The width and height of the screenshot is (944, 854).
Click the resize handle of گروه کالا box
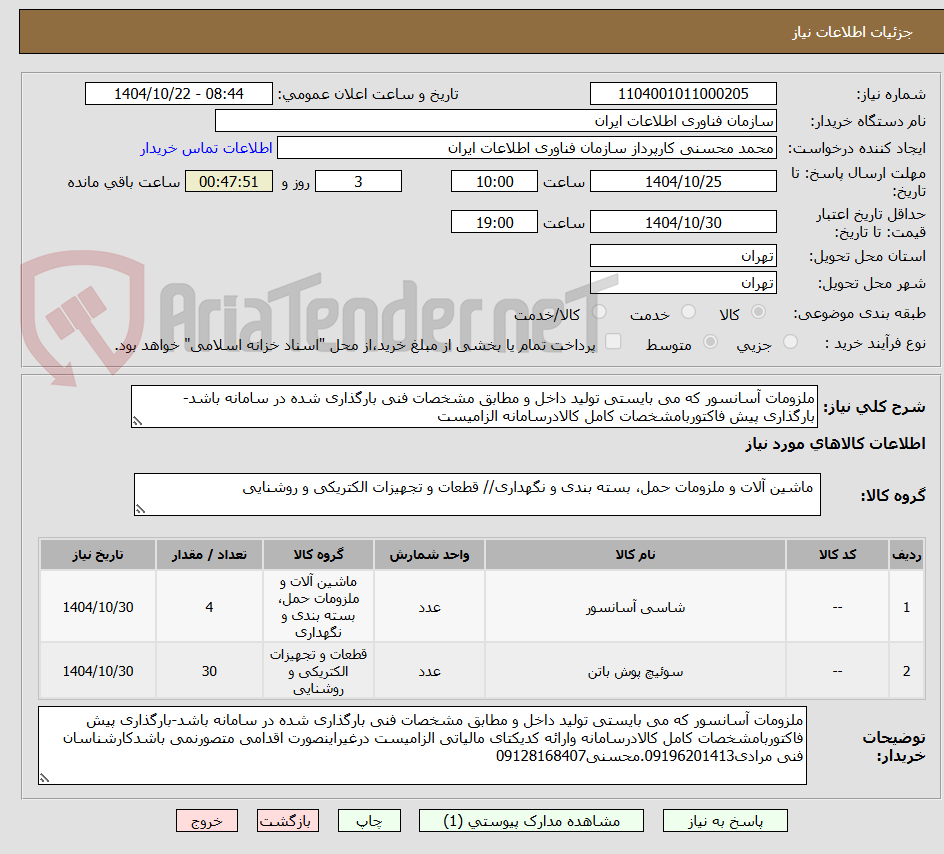140,509
